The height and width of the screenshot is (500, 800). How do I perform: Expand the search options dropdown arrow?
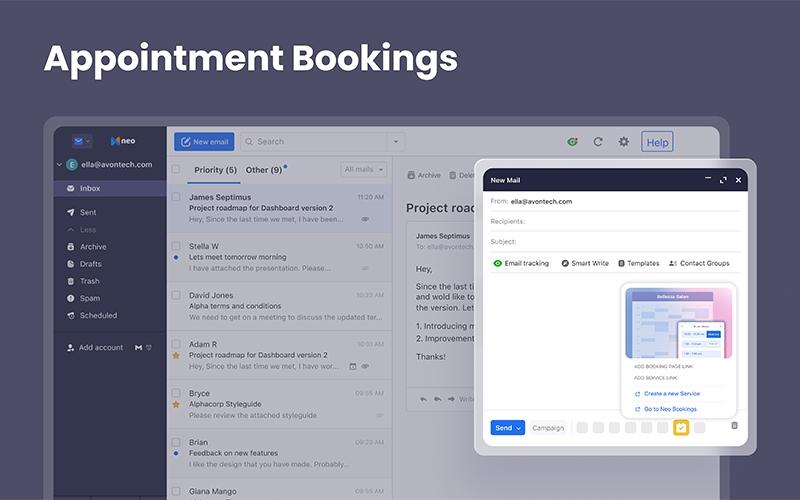pos(396,142)
